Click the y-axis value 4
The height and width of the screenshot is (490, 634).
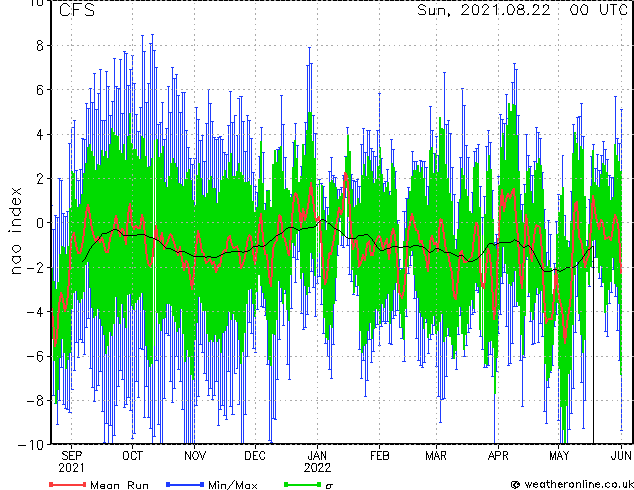click(40, 134)
